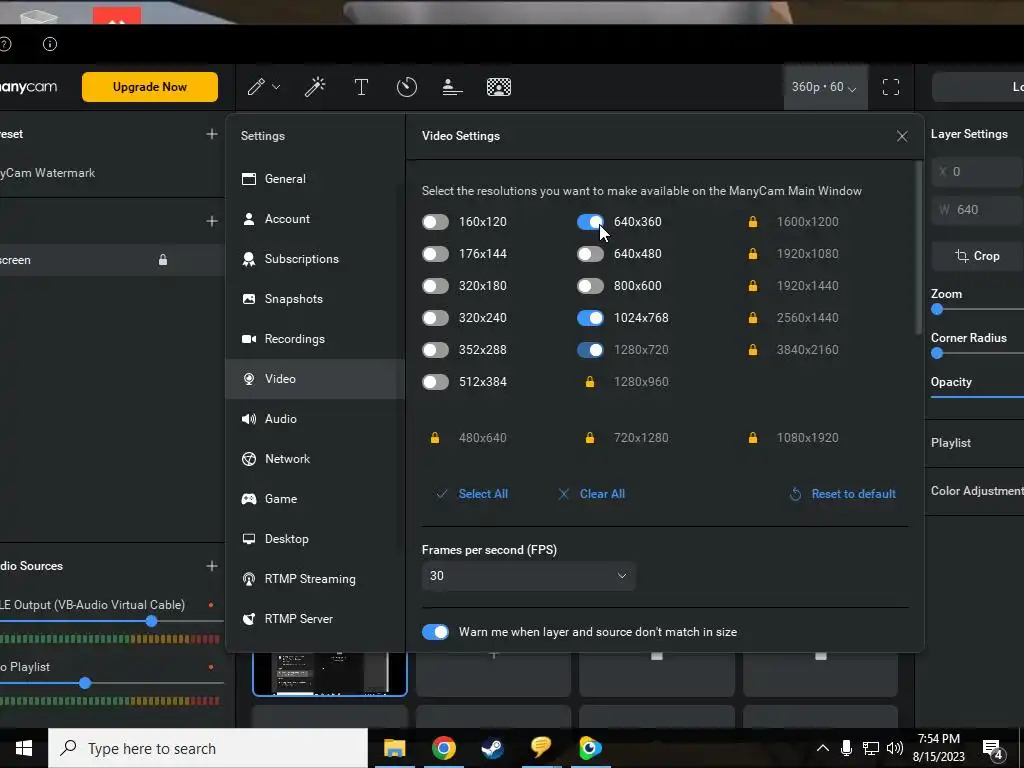
Task: Open system volume control in tray
Action: [x=895, y=748]
